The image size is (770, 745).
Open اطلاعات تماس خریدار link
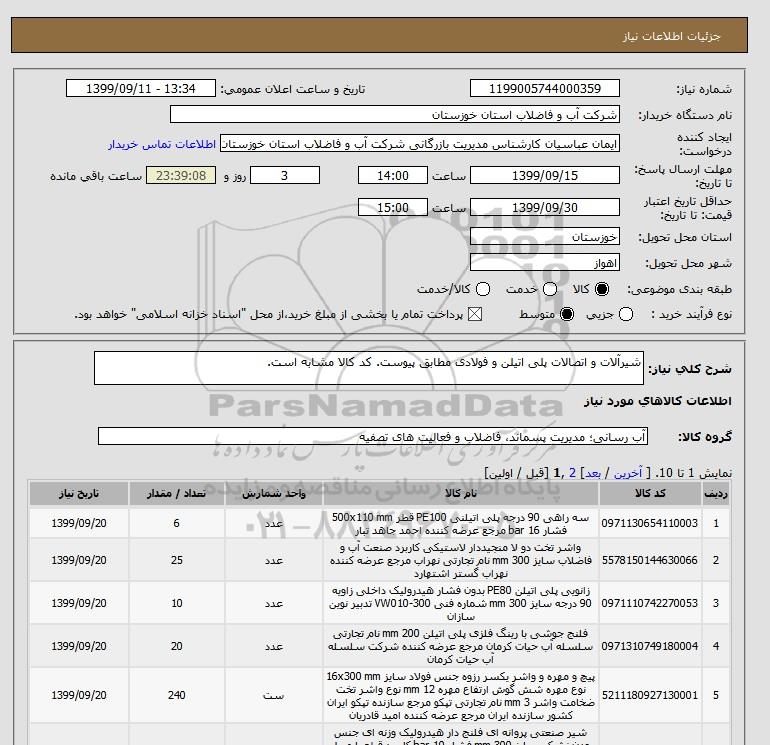162,144
